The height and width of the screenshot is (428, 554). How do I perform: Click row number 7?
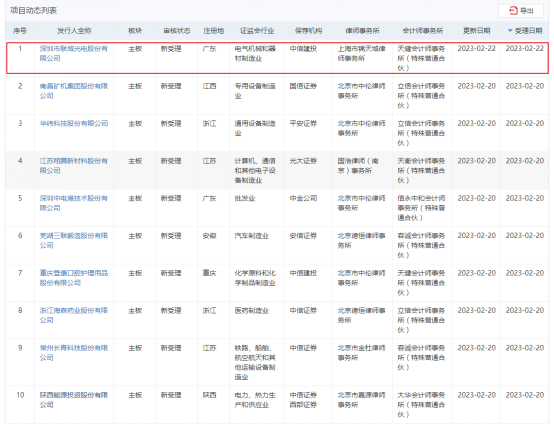[20, 273]
